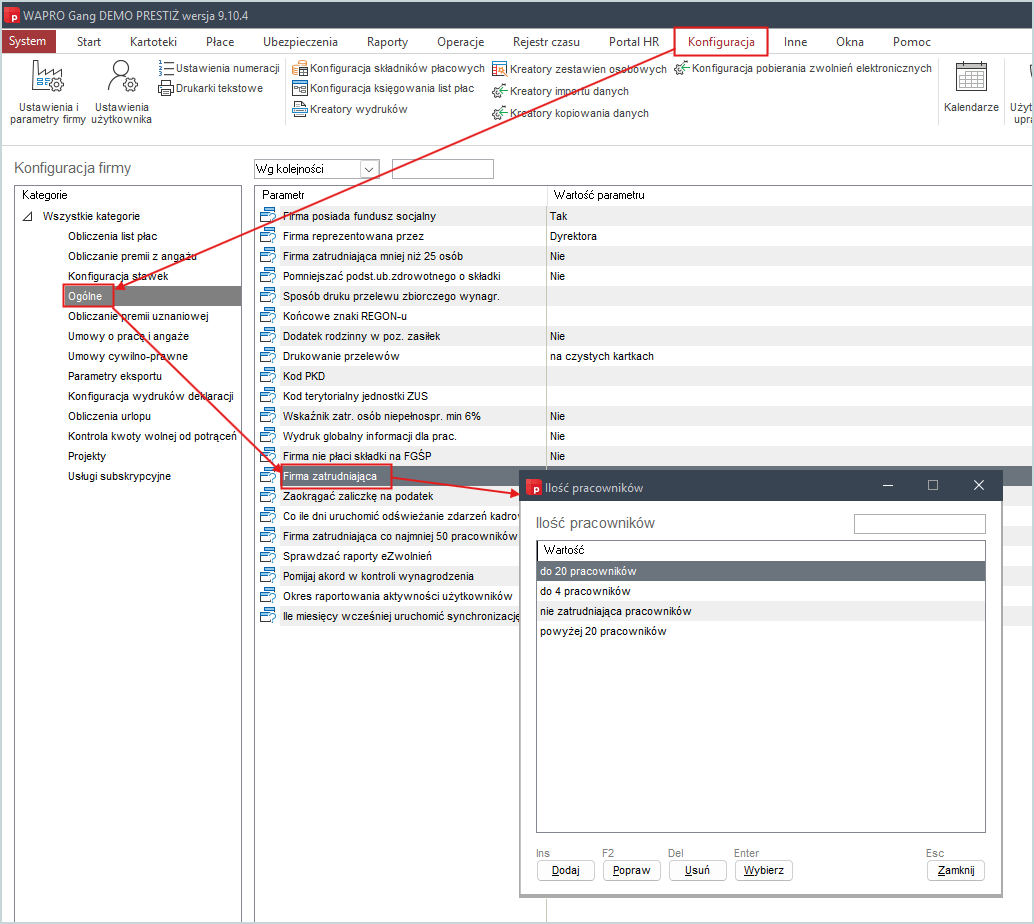Image resolution: width=1034 pixels, height=924 pixels.
Task: Select 'nie zatrudniająca pracowników' value
Action: click(x=761, y=611)
